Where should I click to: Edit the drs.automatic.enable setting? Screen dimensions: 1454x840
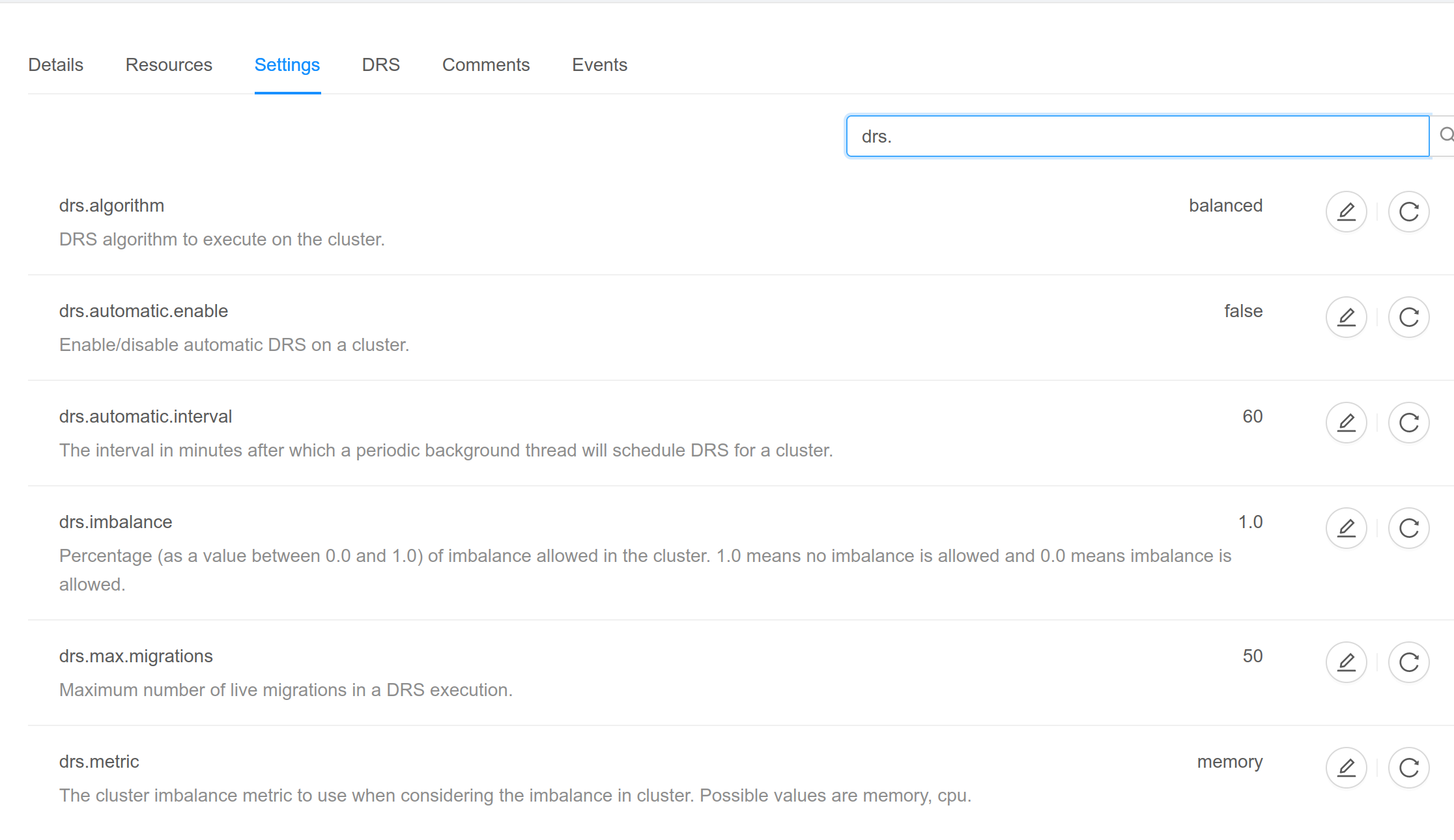[1346, 317]
